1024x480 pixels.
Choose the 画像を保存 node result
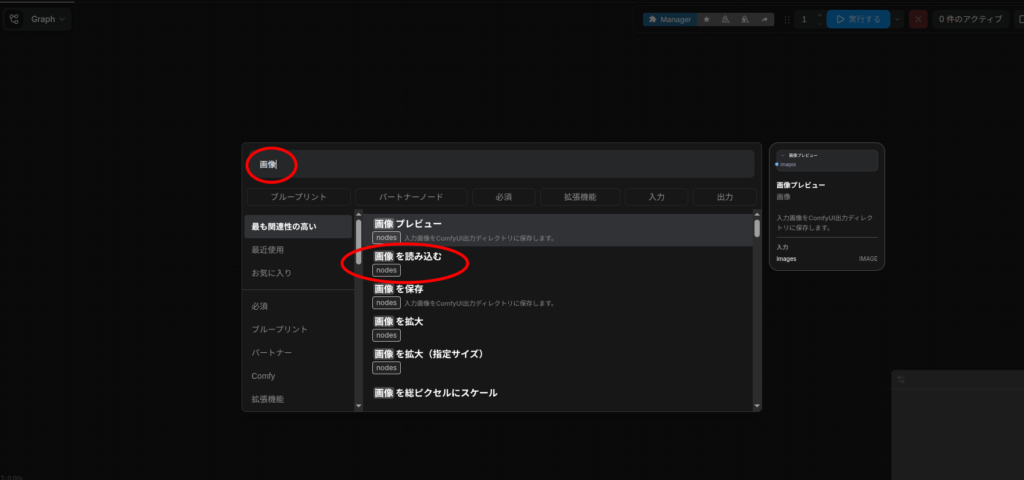399,289
